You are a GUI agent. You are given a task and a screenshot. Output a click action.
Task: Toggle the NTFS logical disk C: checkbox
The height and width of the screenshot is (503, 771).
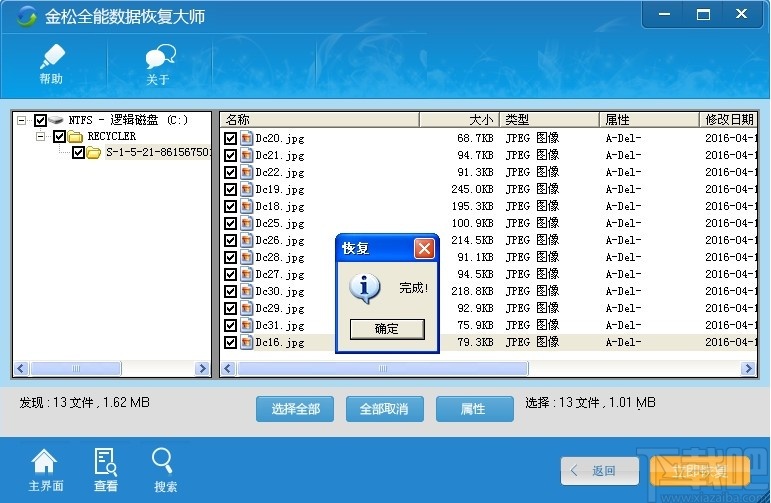coord(40,120)
